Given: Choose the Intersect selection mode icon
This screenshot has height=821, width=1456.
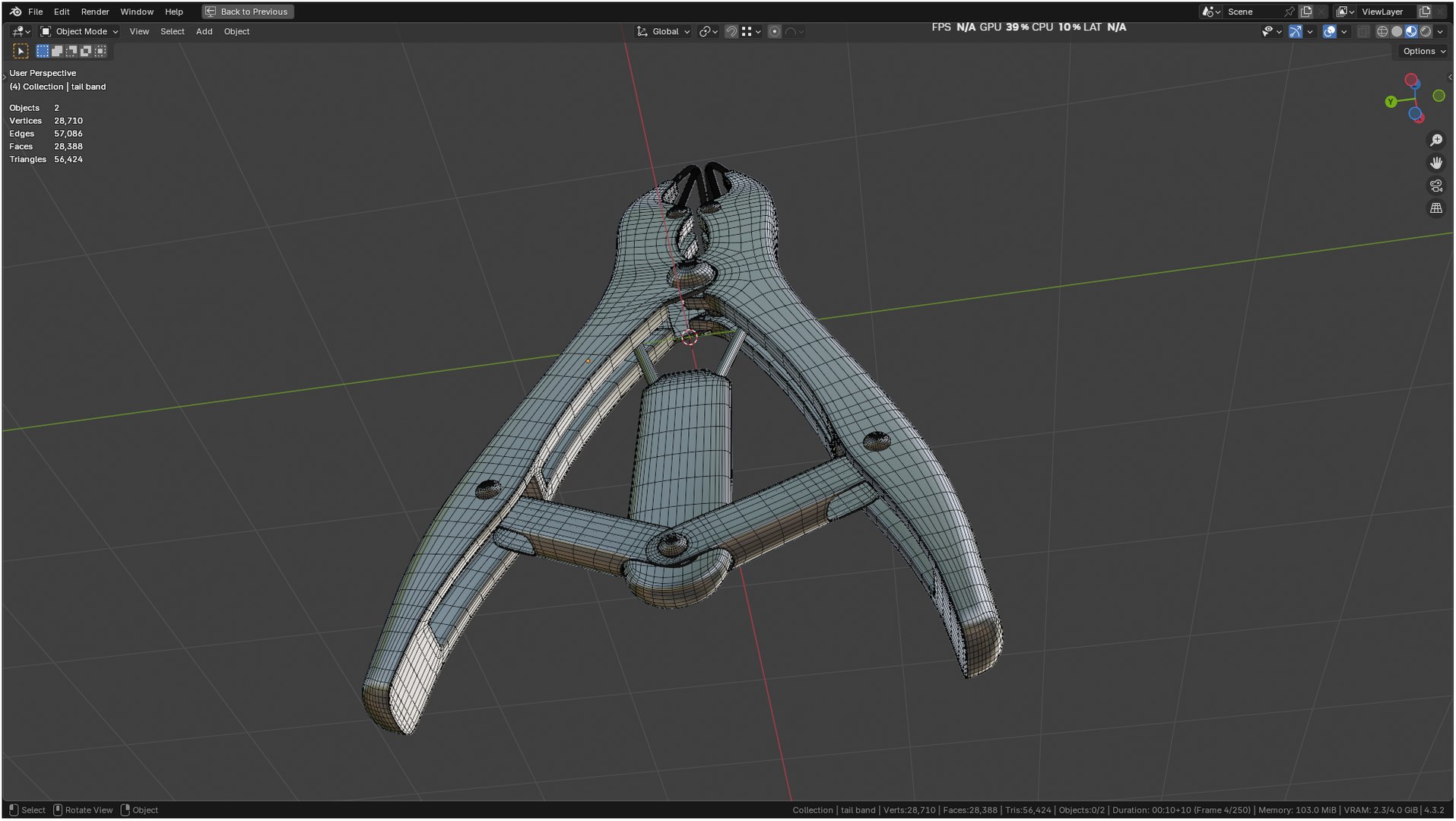Looking at the screenshot, I should (100, 51).
